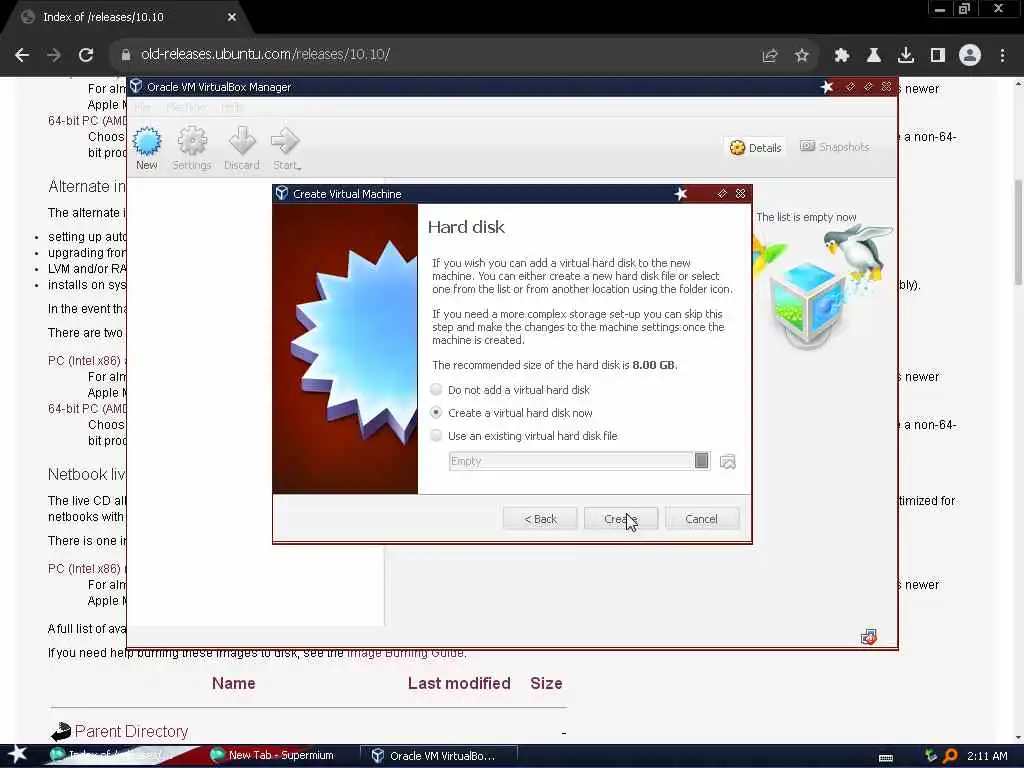Sort listing by Size
Screen dimensions: 1024x768
click(546, 683)
